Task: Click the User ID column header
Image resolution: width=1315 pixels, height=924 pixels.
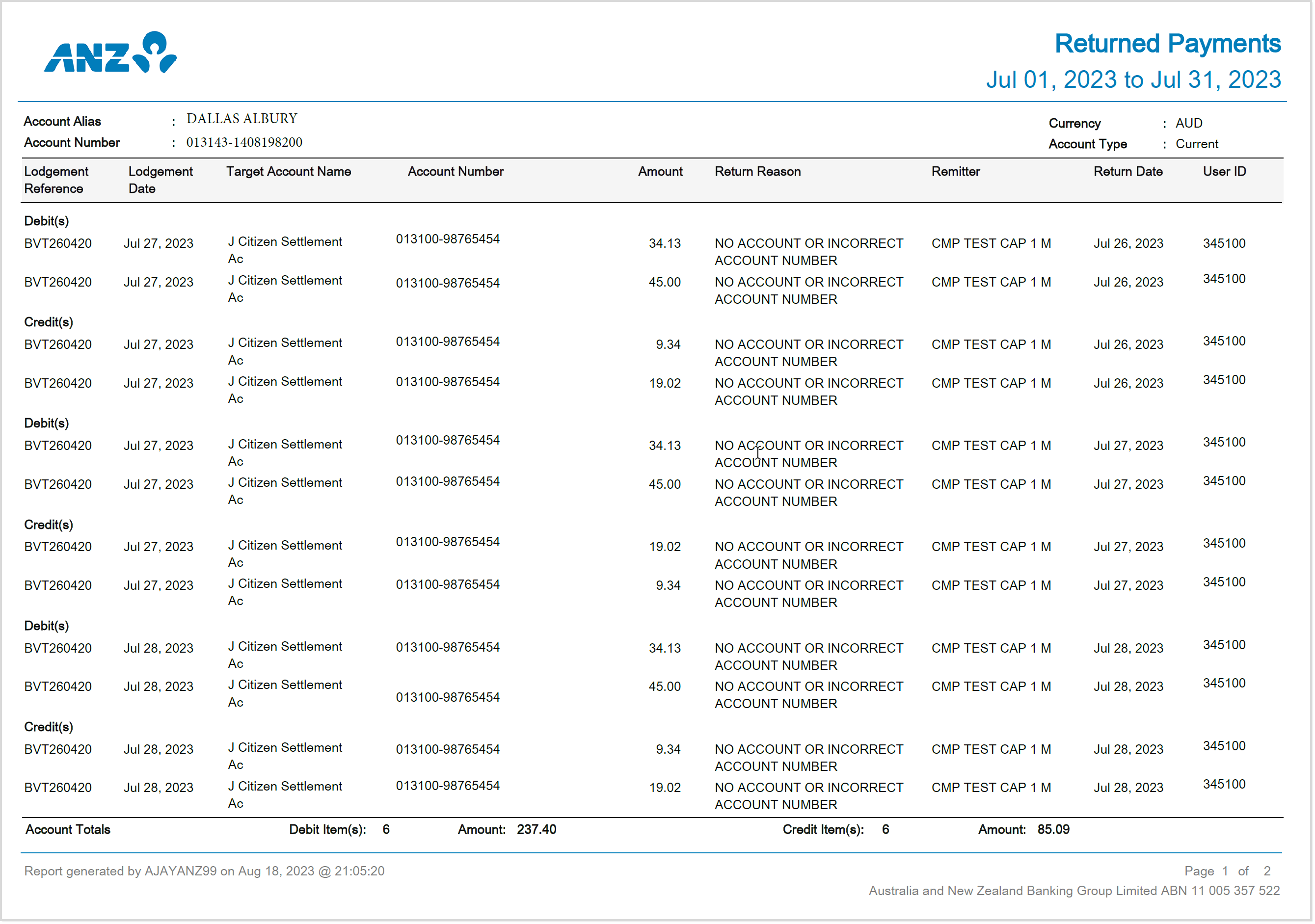Action: click(1223, 171)
